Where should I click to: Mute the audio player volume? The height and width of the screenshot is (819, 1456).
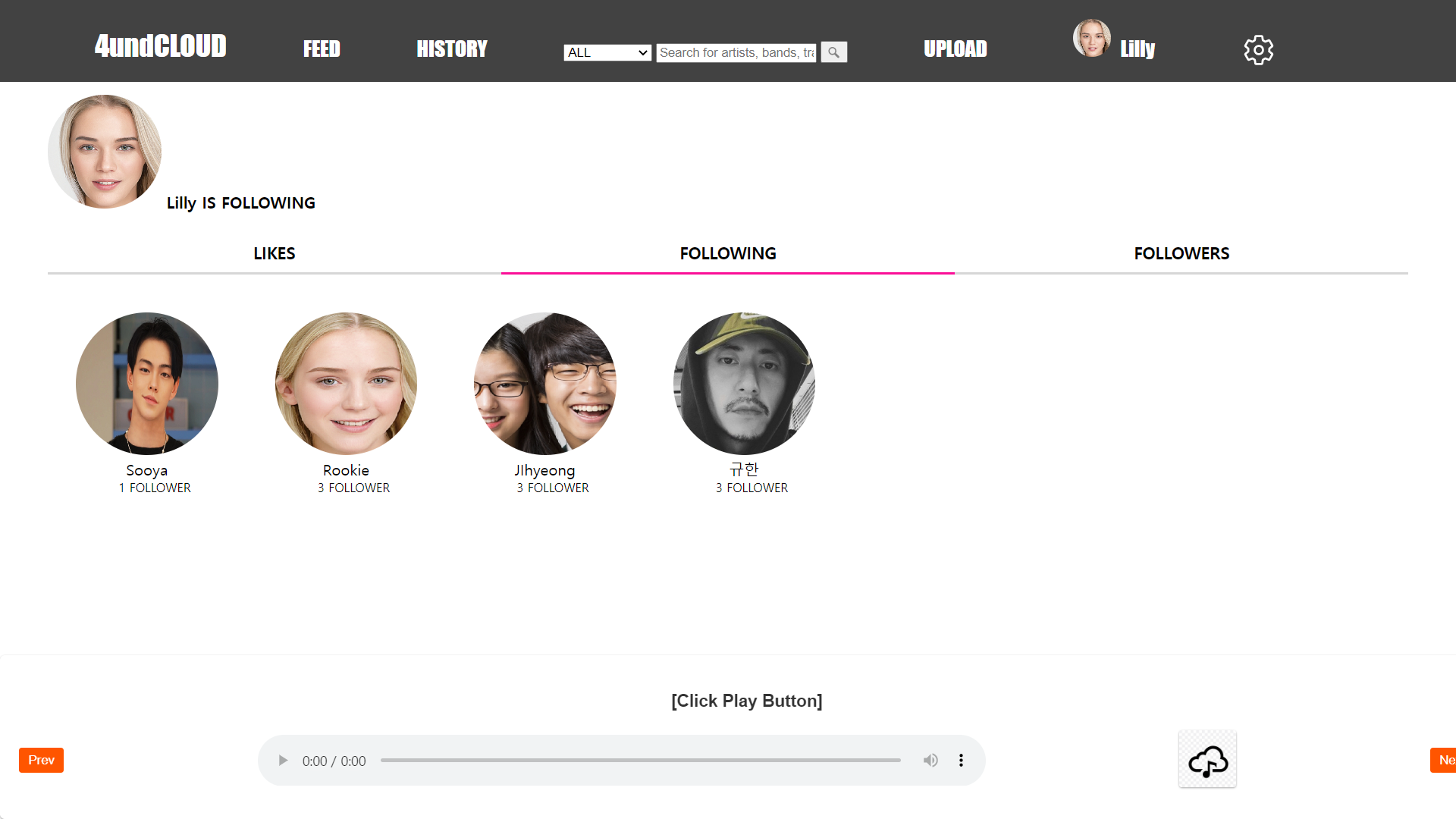pos(930,760)
